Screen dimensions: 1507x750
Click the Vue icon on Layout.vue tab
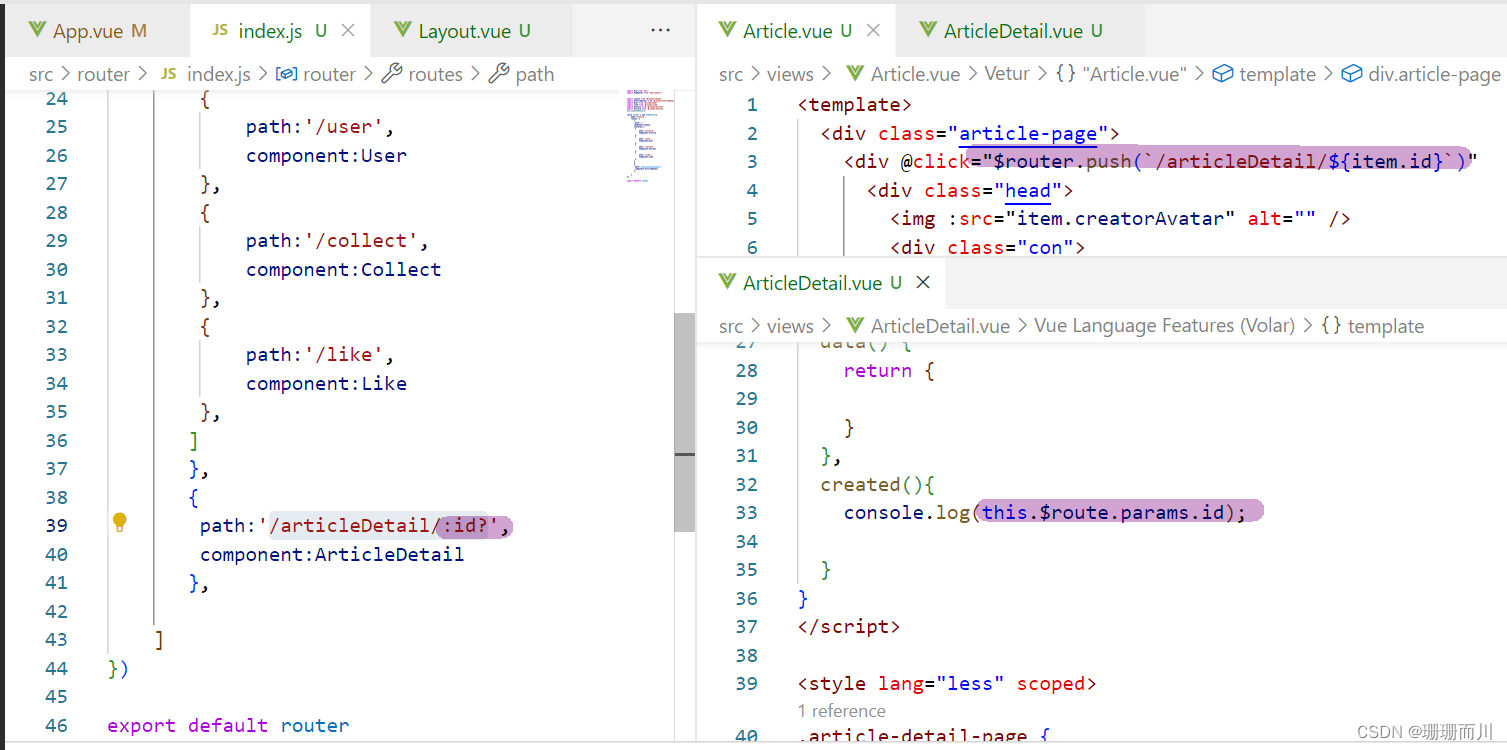click(403, 31)
